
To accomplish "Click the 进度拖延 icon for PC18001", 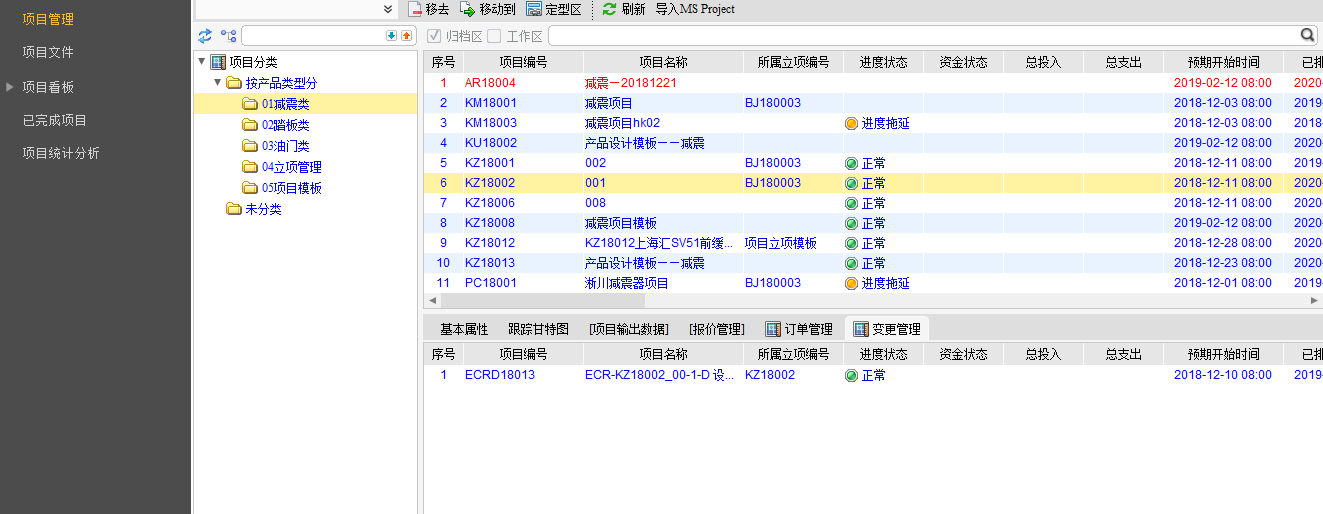I will (852, 283).
